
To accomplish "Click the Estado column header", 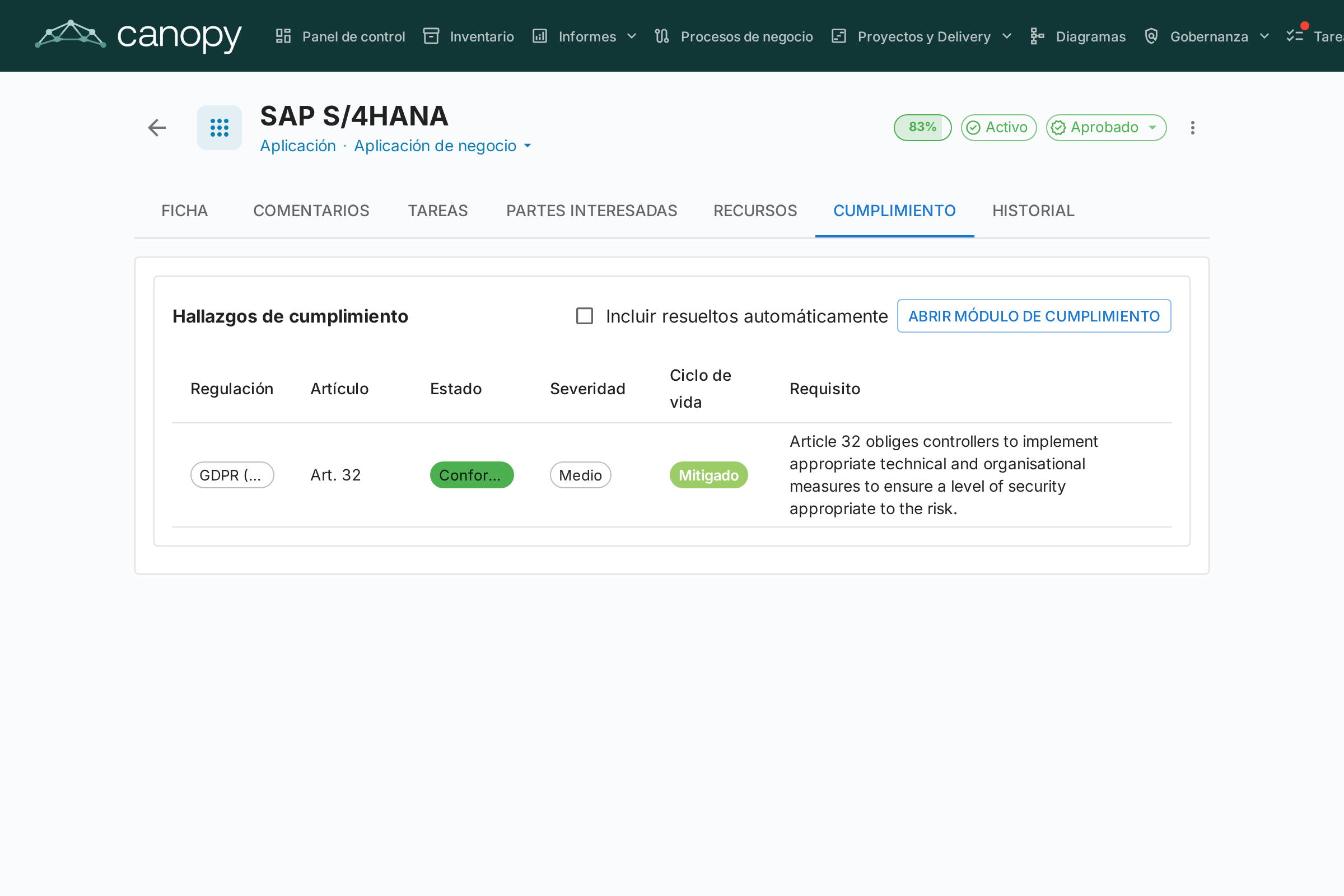I will pos(456,389).
